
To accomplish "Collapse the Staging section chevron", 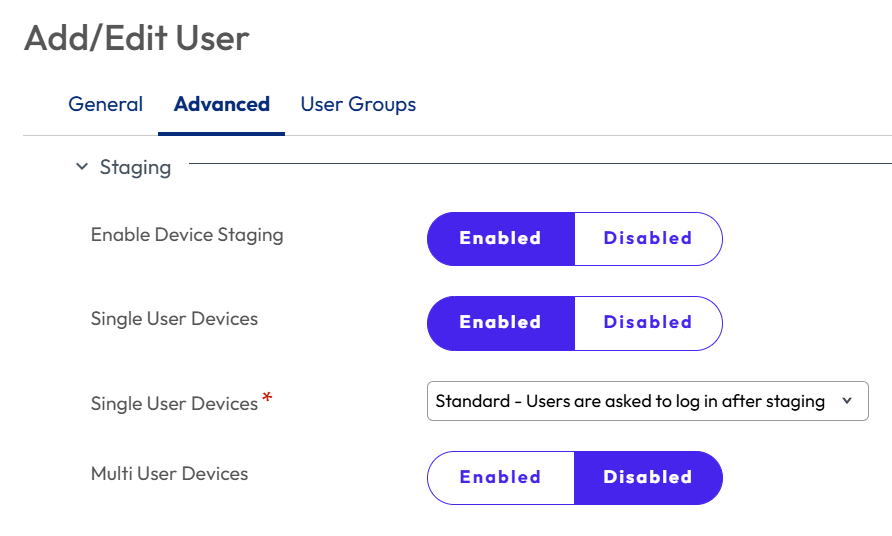I will click(82, 167).
